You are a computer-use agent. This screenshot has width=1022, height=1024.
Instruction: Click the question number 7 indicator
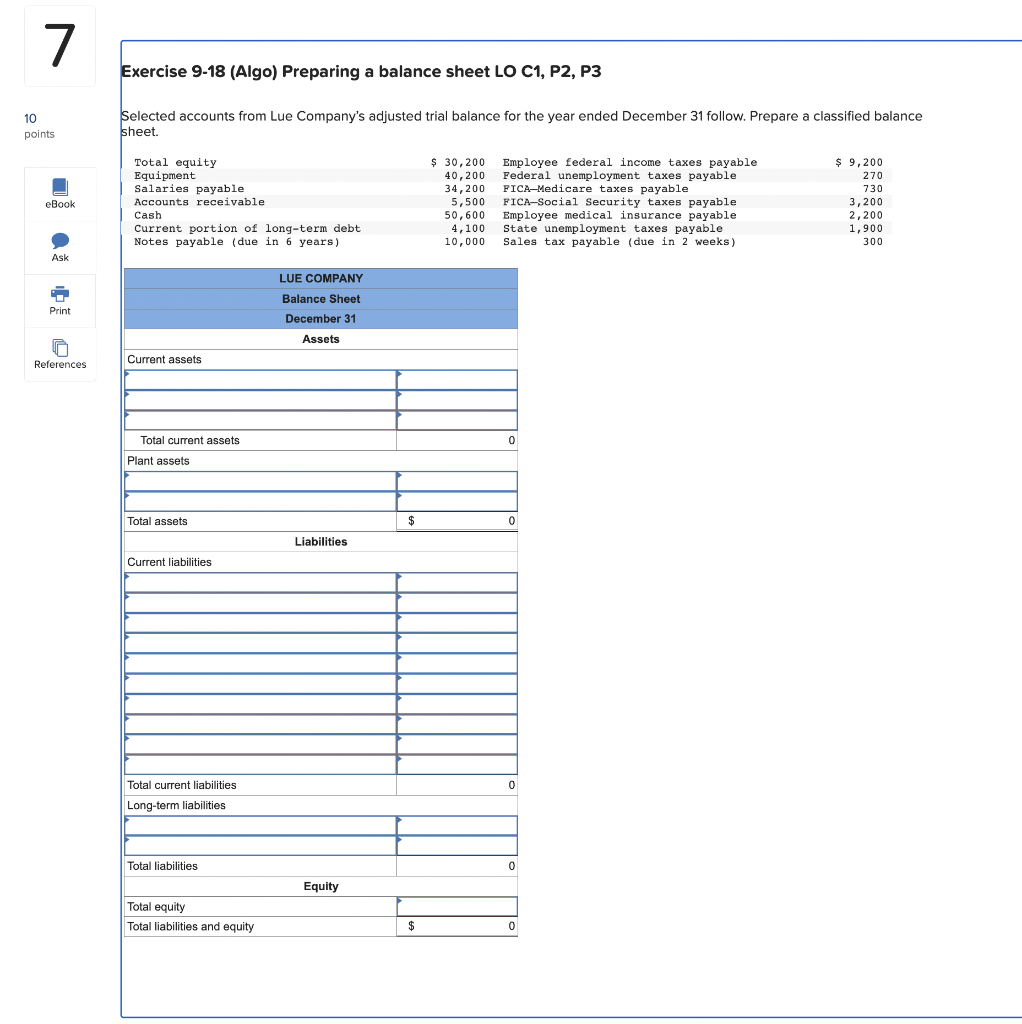pos(59,45)
